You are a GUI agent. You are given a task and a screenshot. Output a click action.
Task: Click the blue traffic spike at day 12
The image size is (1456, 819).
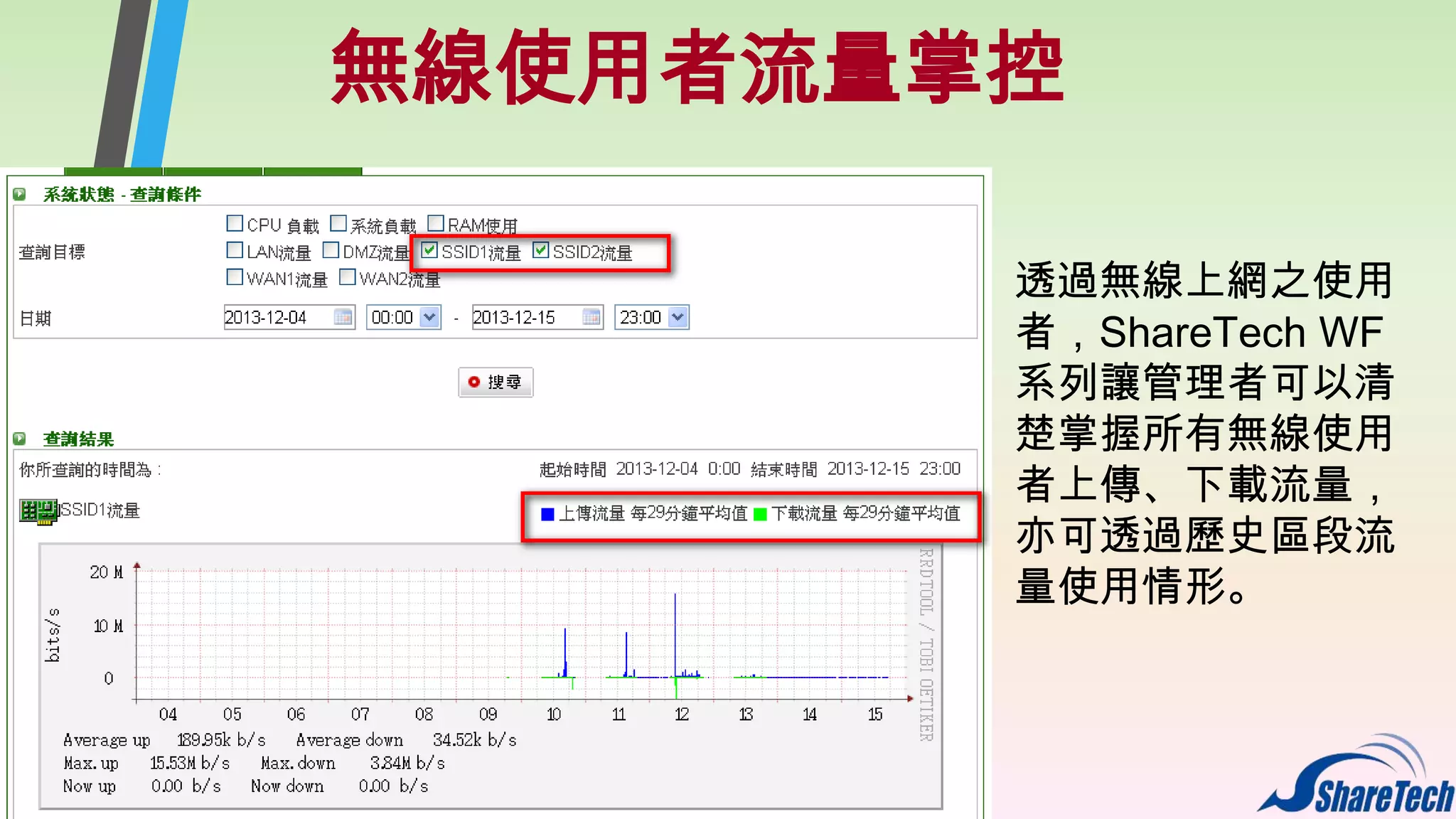click(675, 634)
